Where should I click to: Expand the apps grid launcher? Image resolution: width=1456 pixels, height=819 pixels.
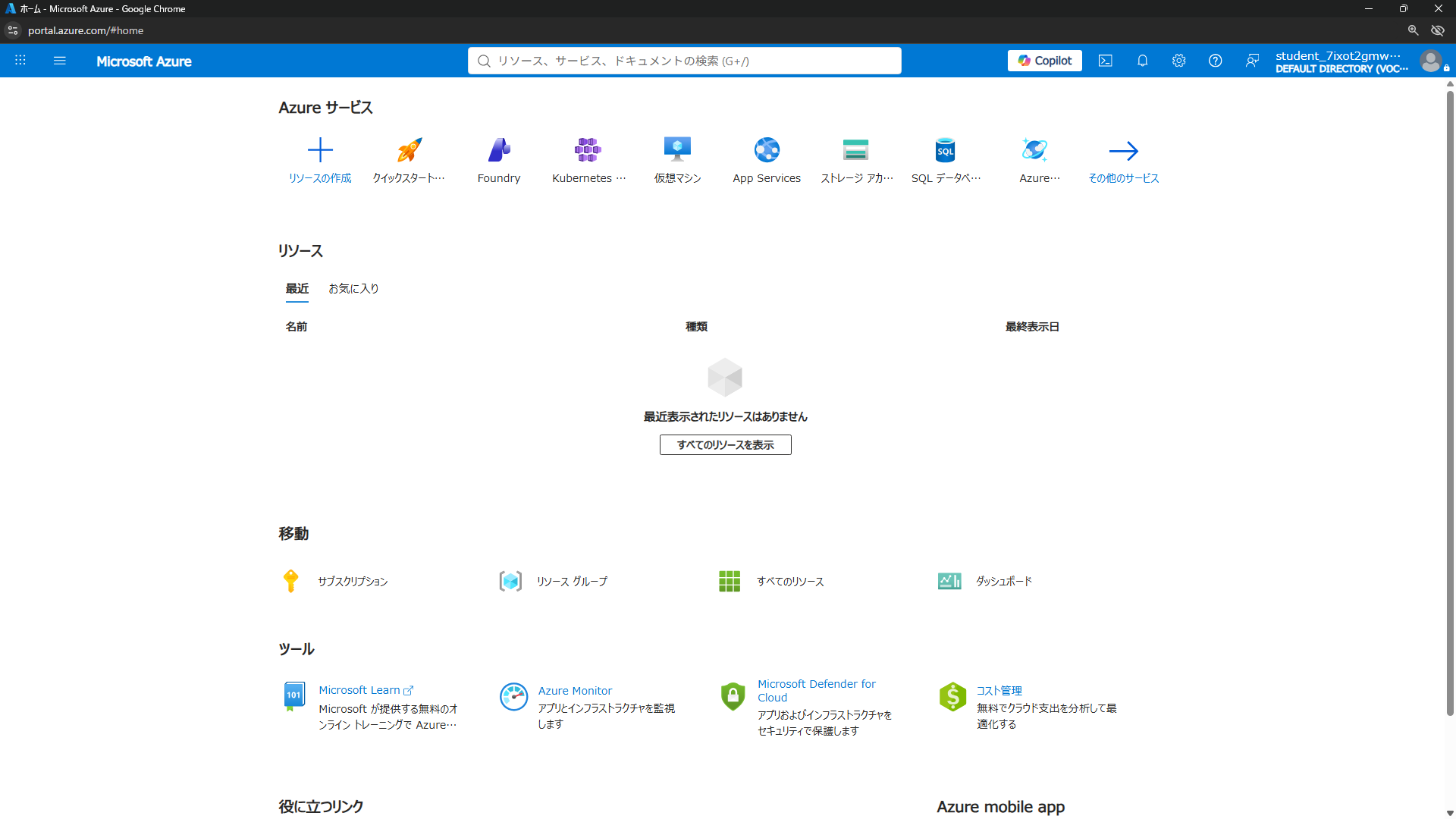[20, 61]
